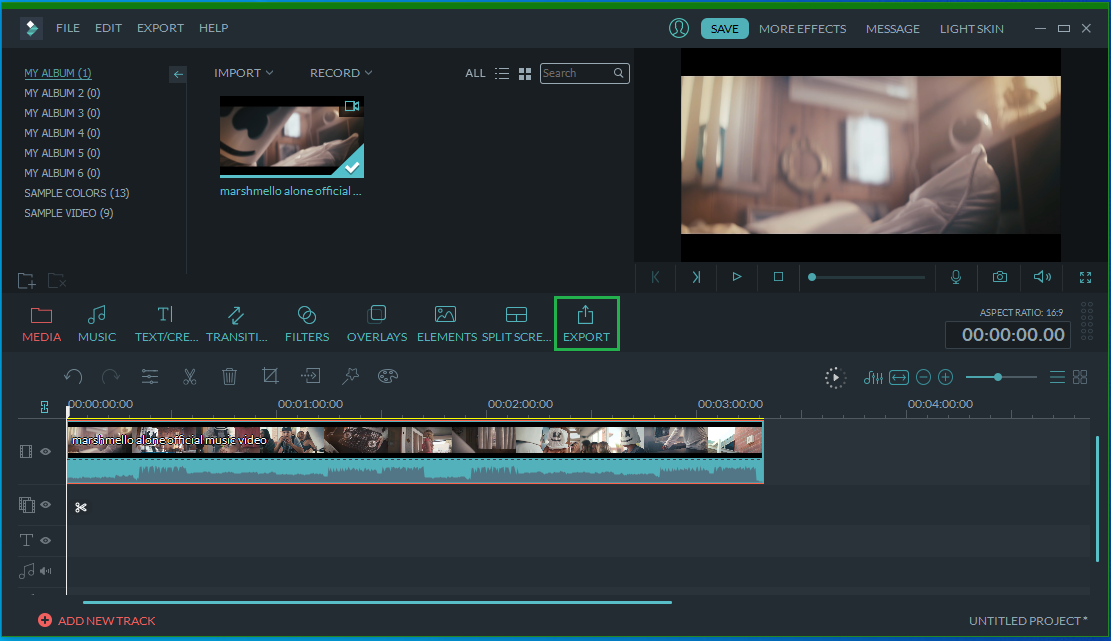Adjust the timeline zoom slider handle
Image resolution: width=1111 pixels, height=641 pixels.
[998, 377]
